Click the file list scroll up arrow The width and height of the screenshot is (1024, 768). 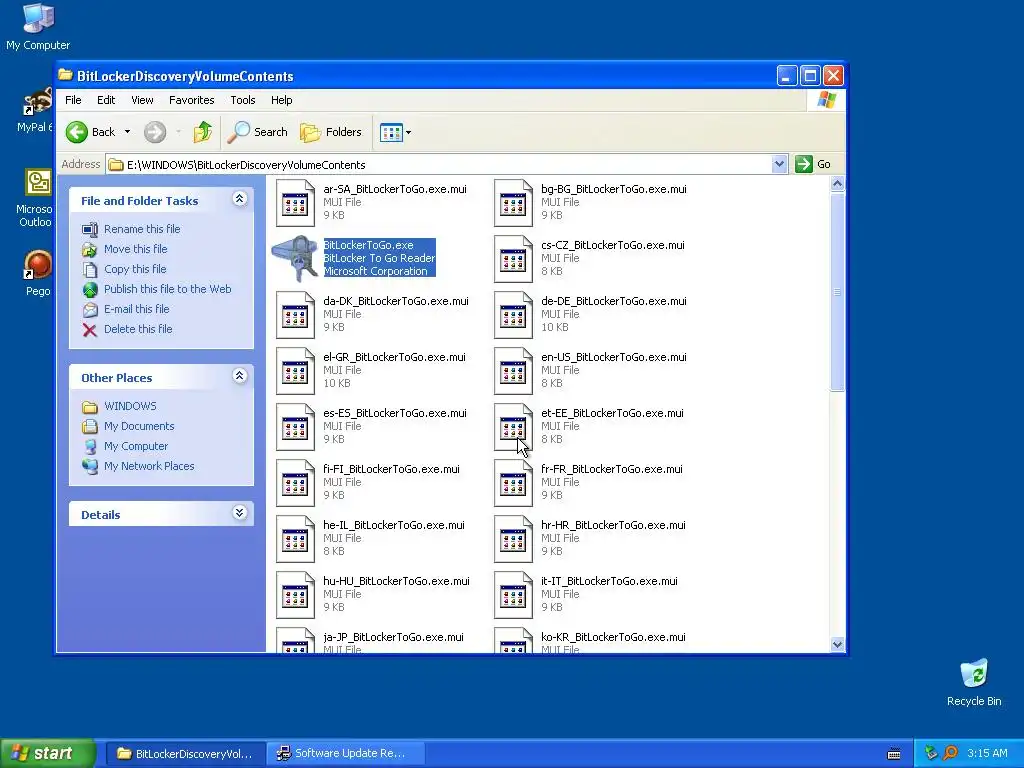(837, 184)
